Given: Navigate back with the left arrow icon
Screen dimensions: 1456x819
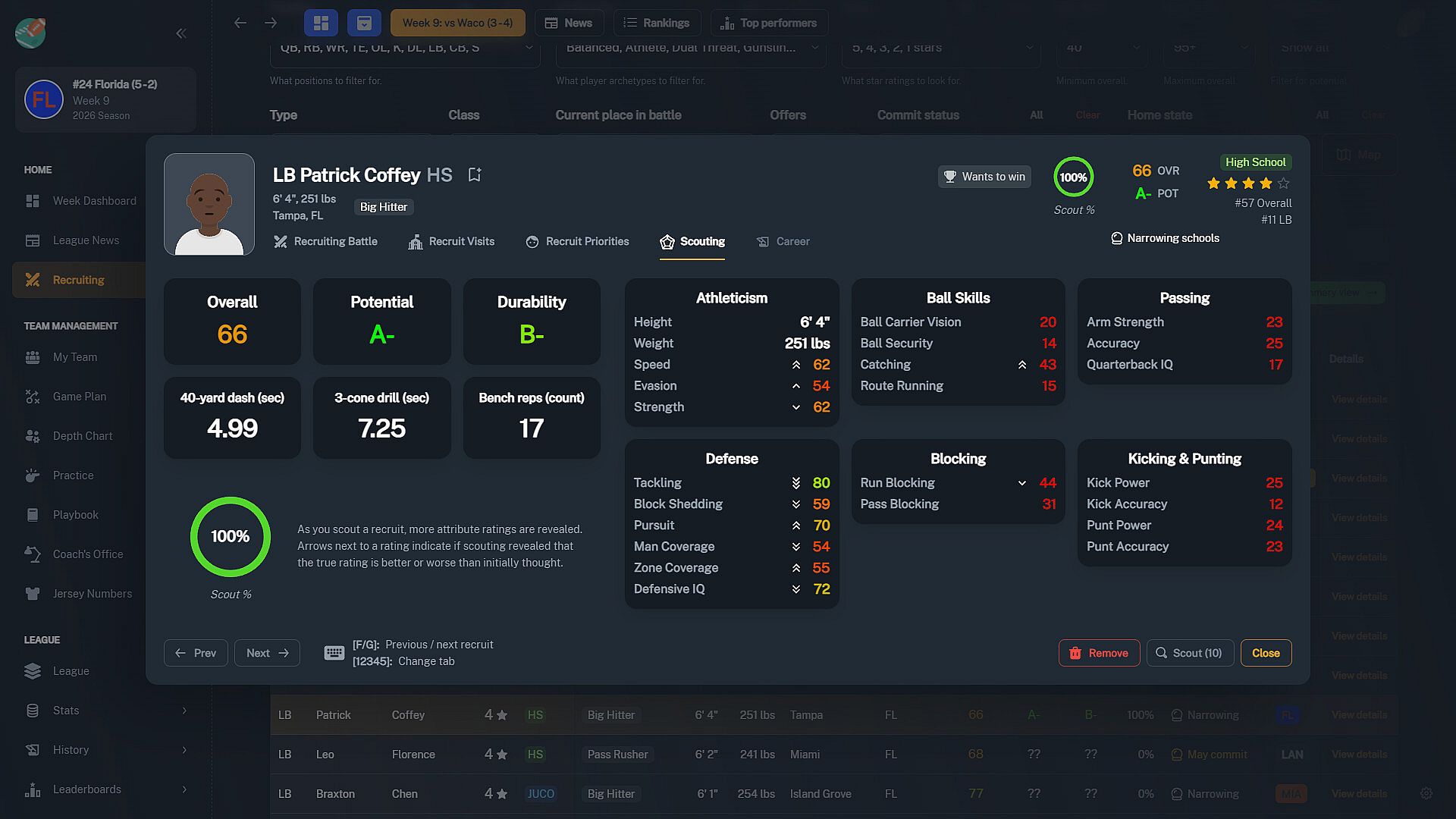Looking at the screenshot, I should point(240,23).
